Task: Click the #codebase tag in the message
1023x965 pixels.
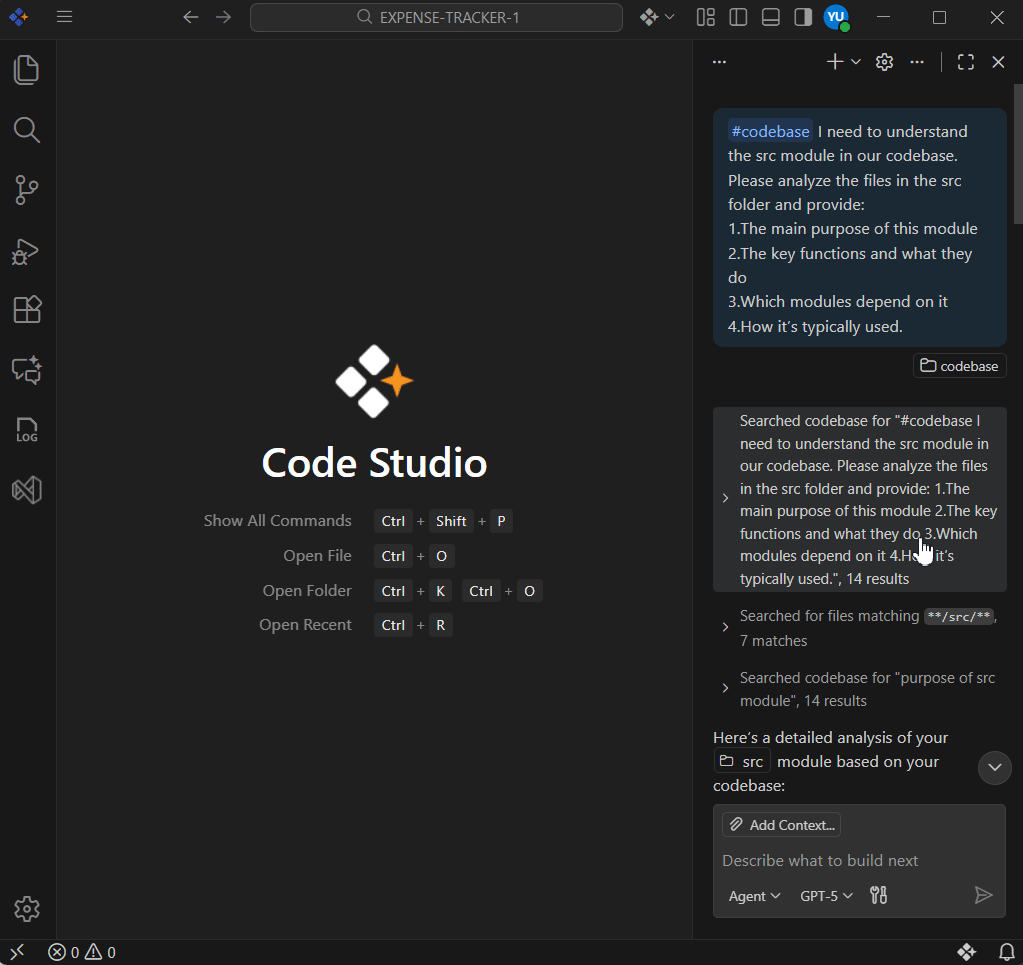Action: tap(770, 131)
